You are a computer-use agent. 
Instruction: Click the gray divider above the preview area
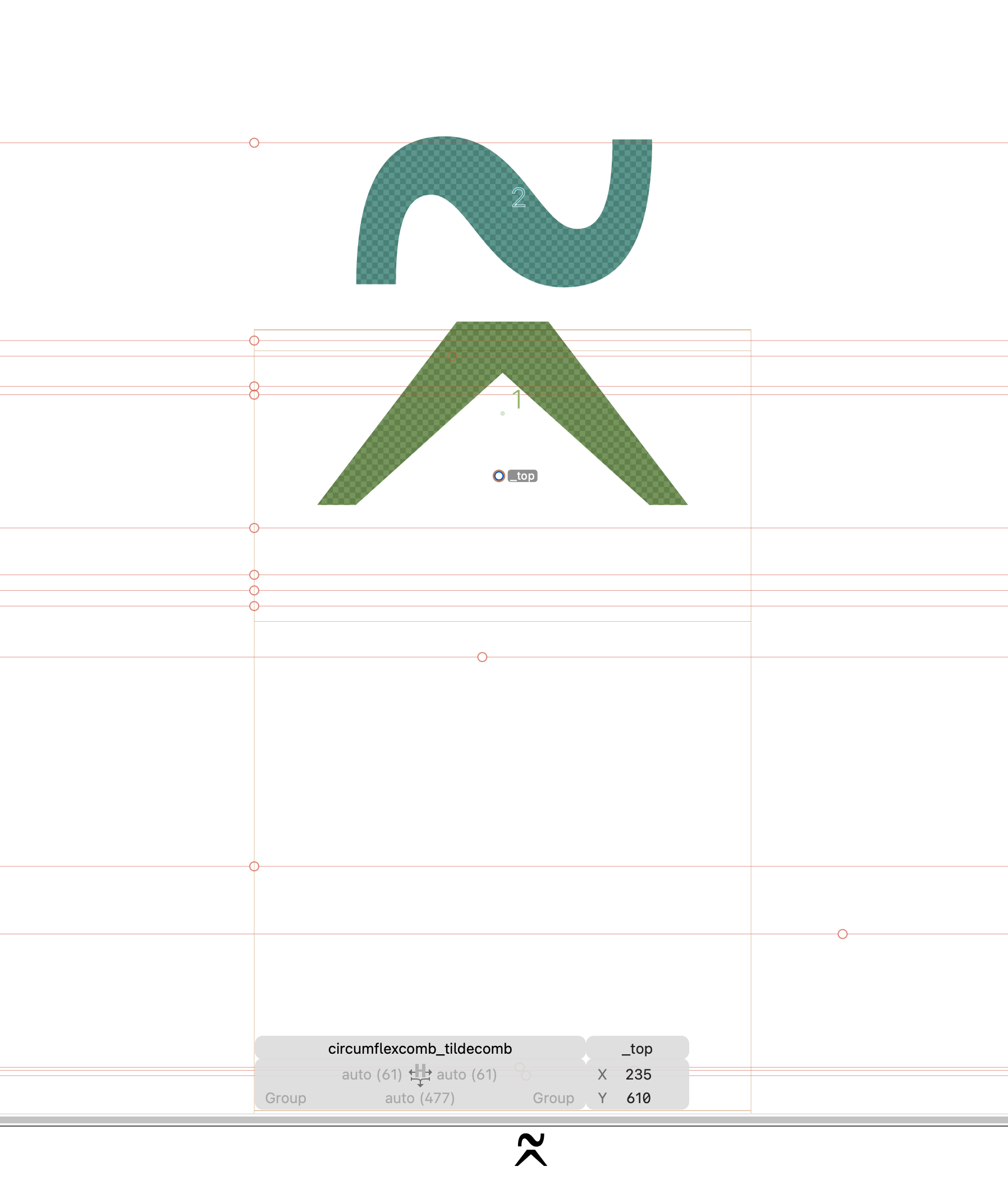504,1120
